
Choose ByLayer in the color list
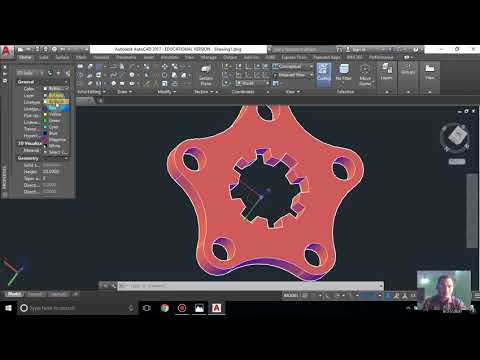pyautogui.click(x=56, y=95)
